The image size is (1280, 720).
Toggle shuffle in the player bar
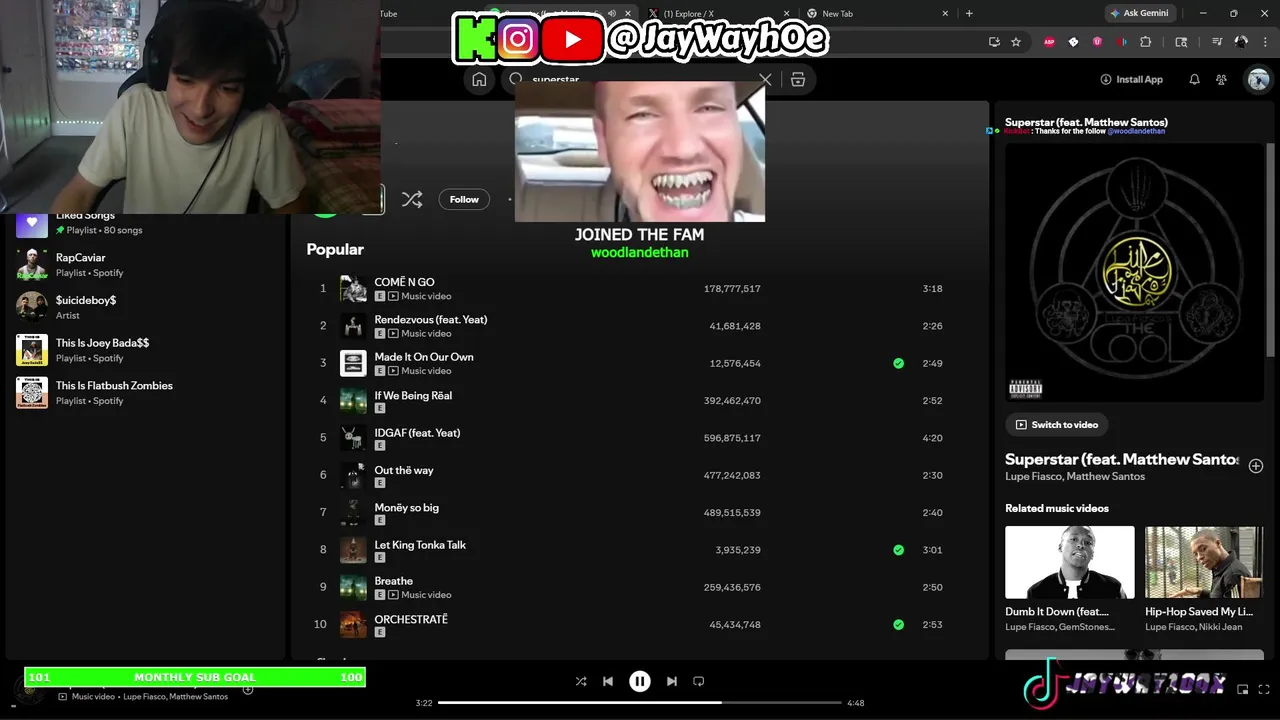581,681
